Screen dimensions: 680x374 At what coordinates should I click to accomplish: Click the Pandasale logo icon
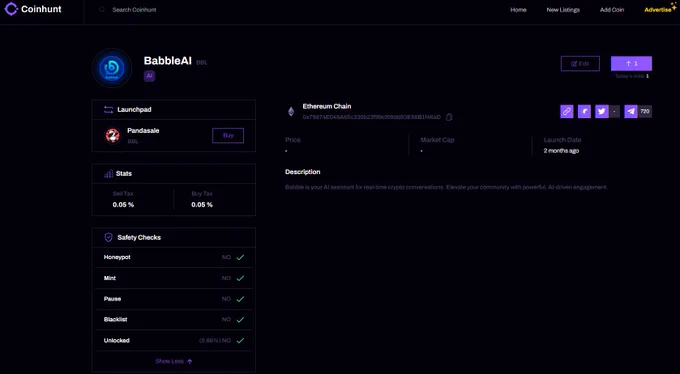tap(113, 135)
